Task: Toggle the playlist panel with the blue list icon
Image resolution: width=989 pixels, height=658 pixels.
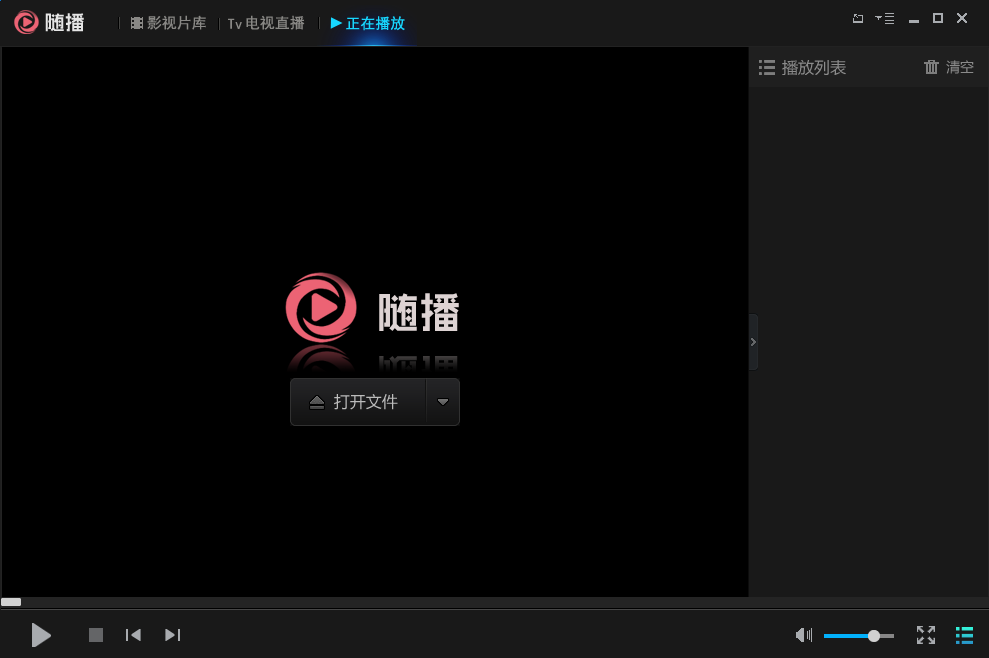Action: [964, 635]
